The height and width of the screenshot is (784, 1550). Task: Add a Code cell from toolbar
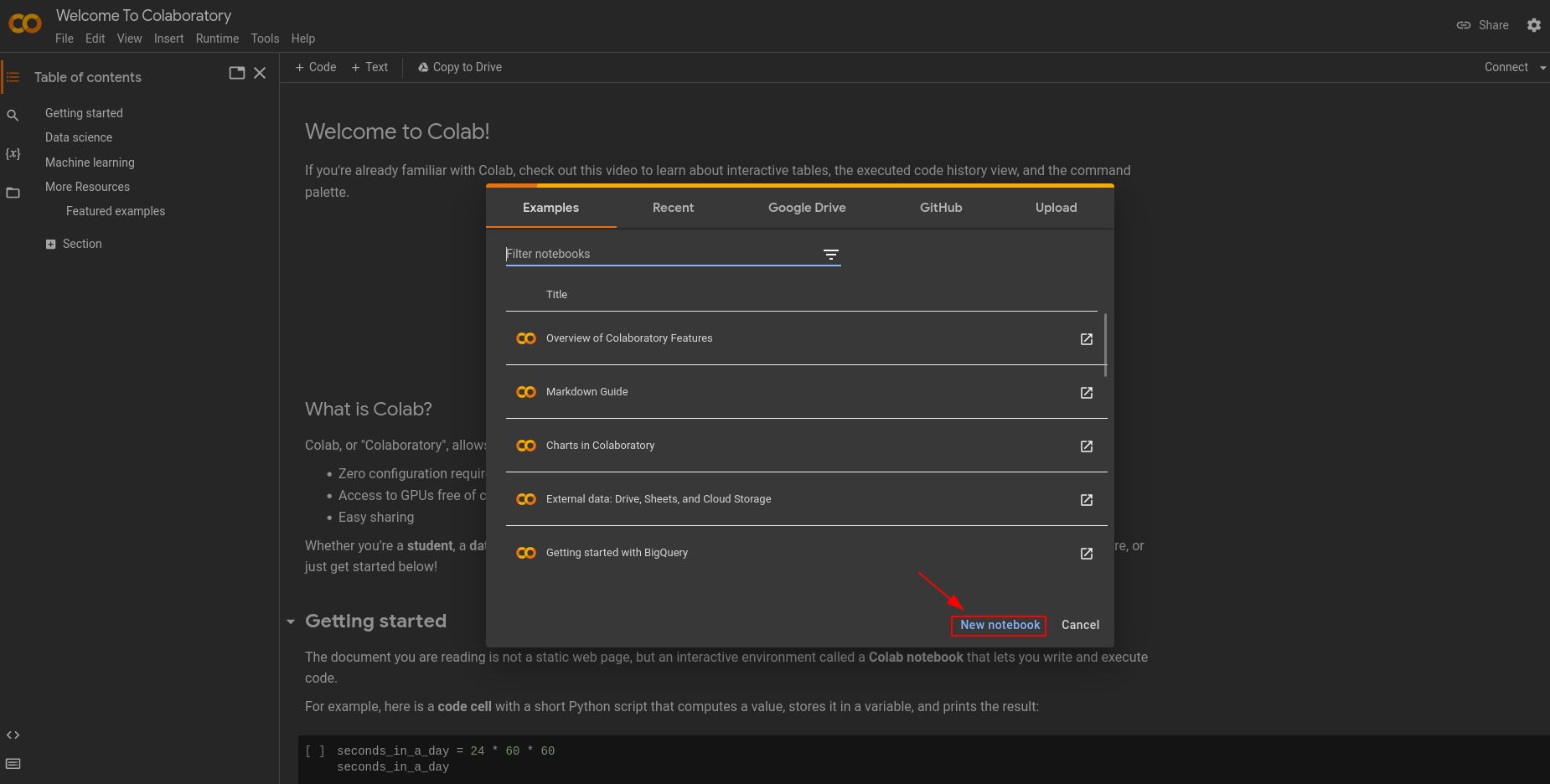[x=316, y=67]
